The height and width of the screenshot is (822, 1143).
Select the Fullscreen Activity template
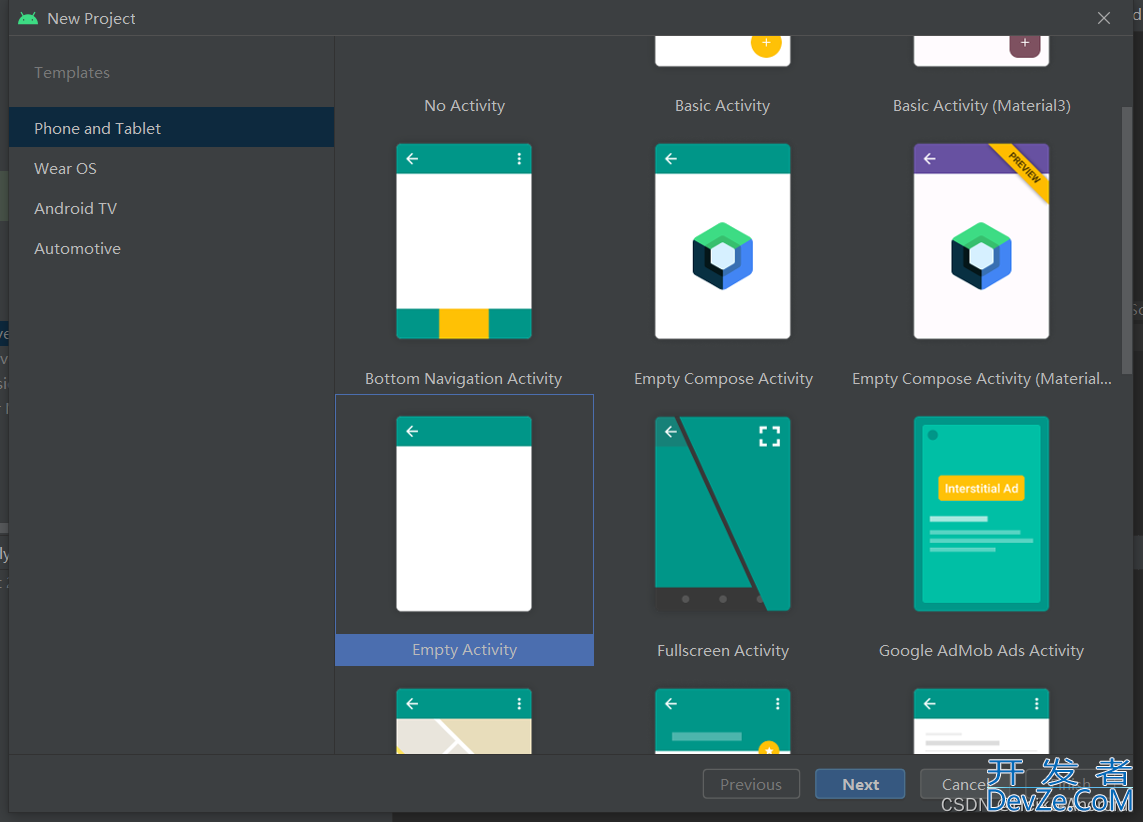722,513
